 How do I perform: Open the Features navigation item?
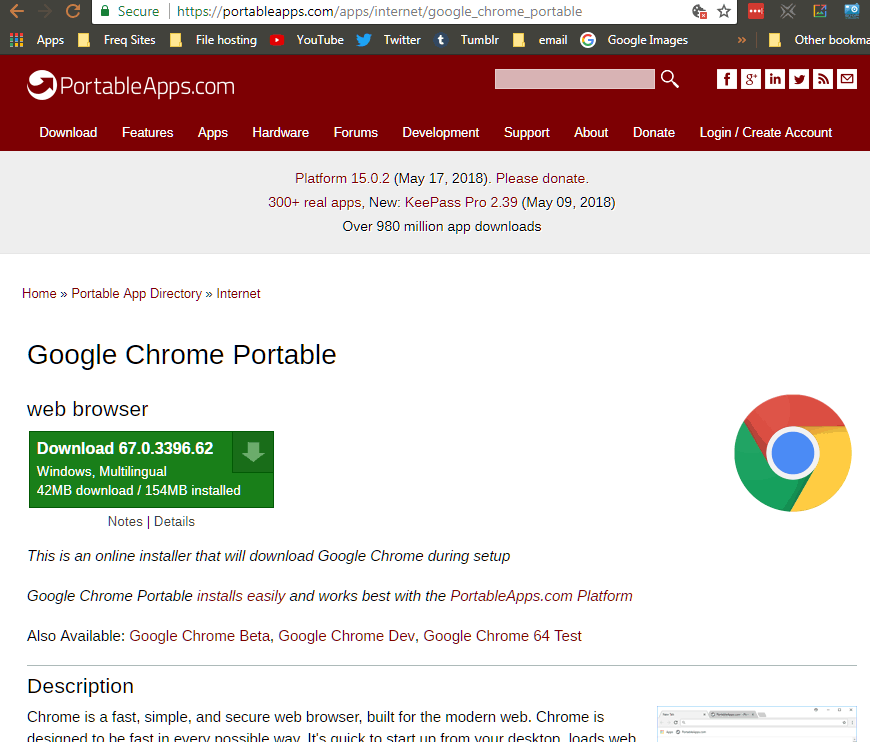tap(148, 133)
